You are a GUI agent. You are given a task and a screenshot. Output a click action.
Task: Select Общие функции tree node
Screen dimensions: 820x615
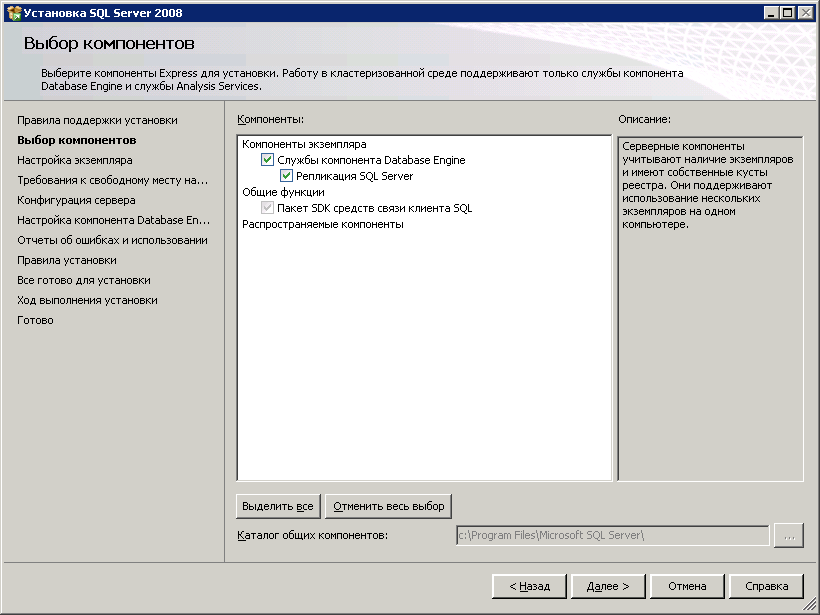click(x=283, y=192)
